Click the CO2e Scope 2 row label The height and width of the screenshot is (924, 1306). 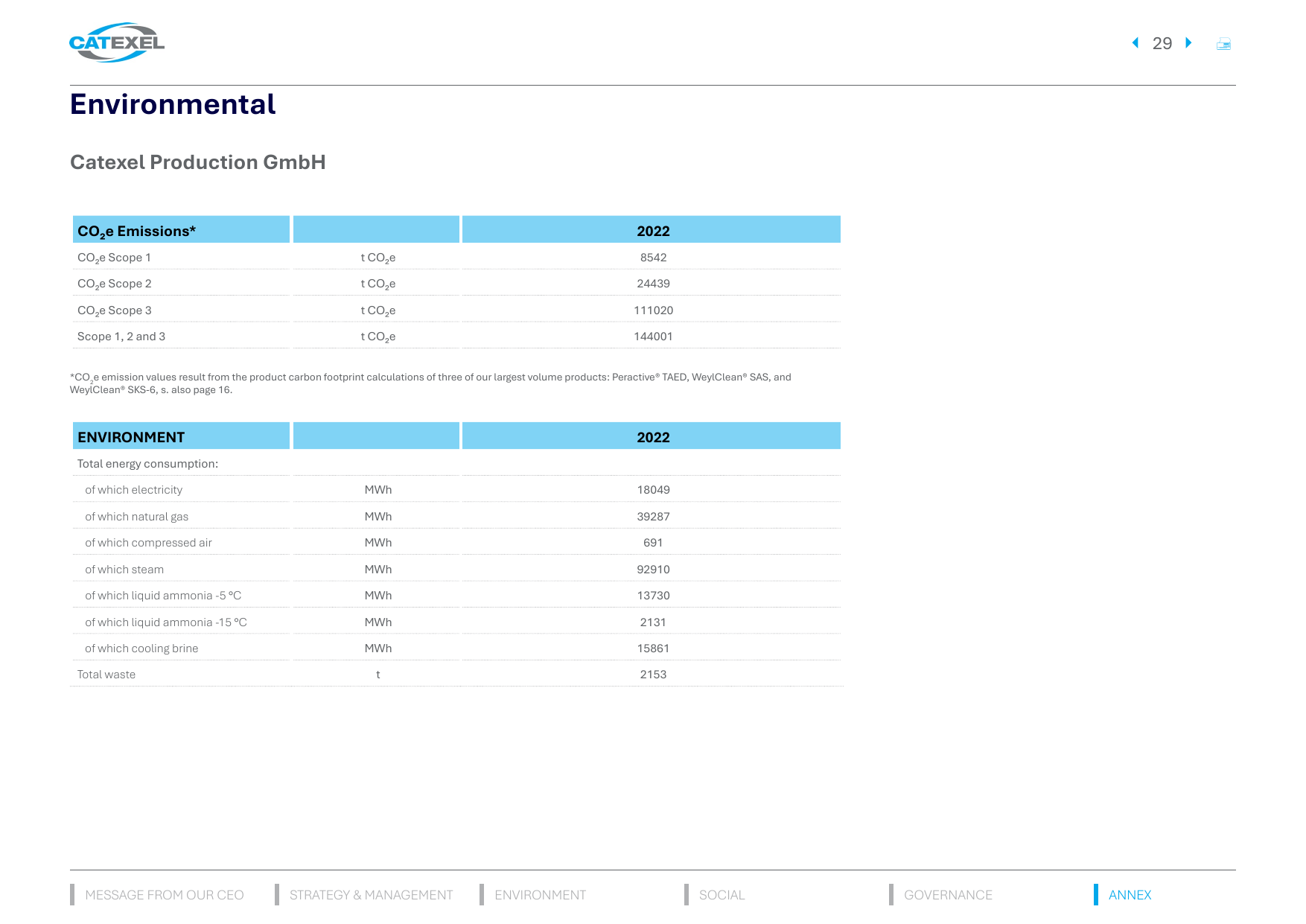click(114, 284)
